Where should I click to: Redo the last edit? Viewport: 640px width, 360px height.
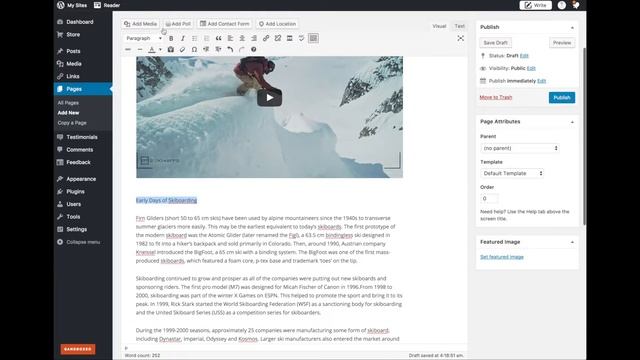pyautogui.click(x=242, y=49)
